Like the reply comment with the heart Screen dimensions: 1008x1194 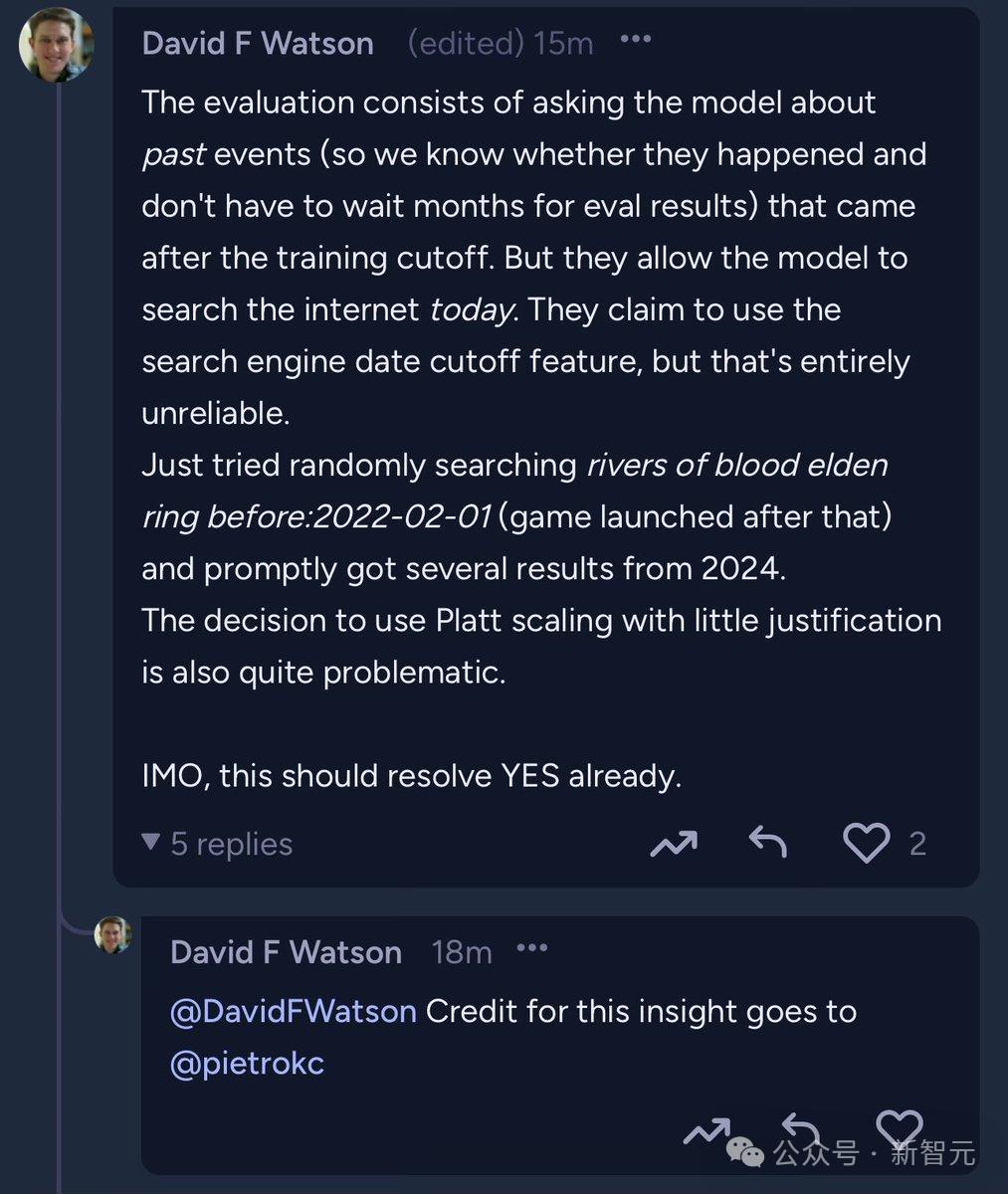(x=899, y=1128)
